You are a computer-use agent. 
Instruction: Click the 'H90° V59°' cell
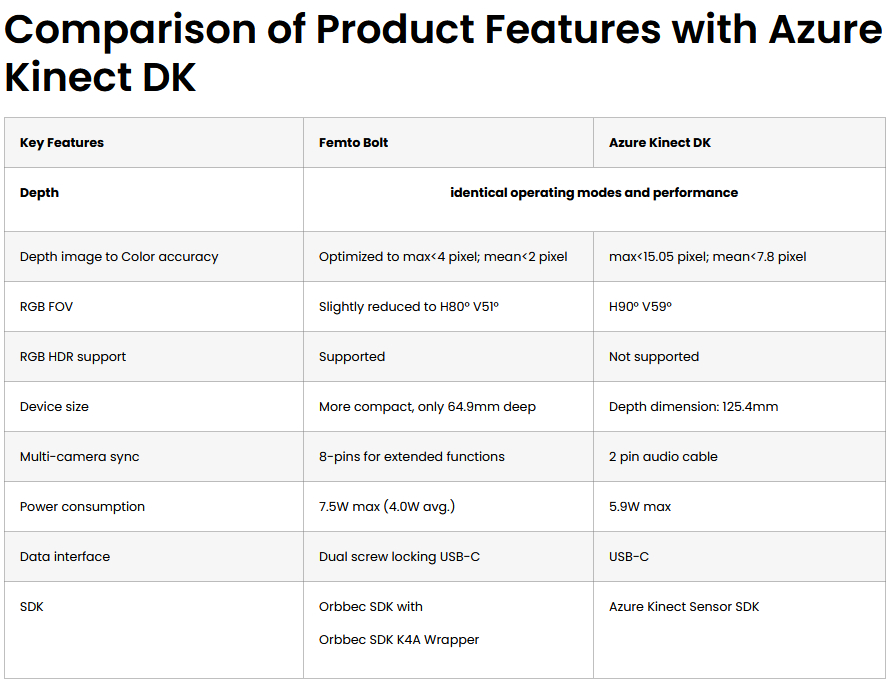pos(640,307)
